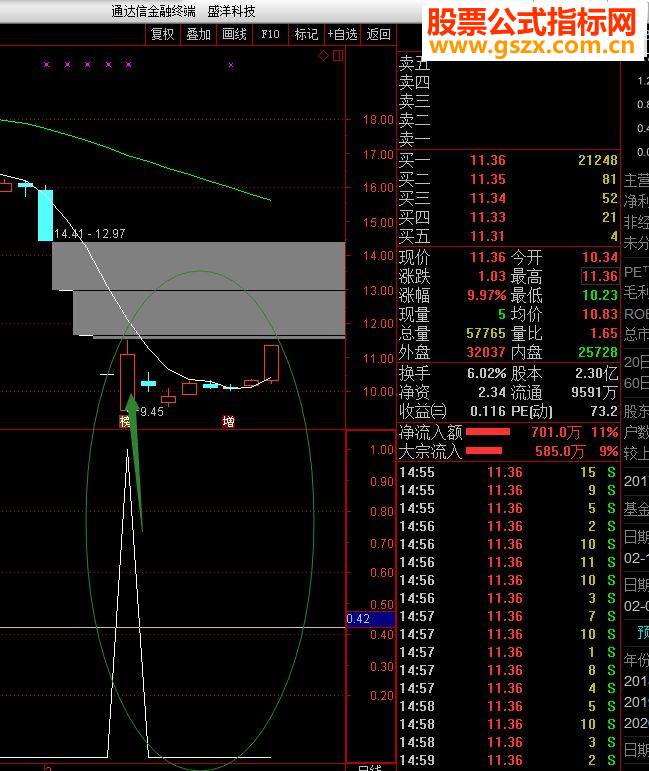Click the 14:56 tick row with volume 11
The width and height of the screenshot is (649, 771).
tap(508, 562)
